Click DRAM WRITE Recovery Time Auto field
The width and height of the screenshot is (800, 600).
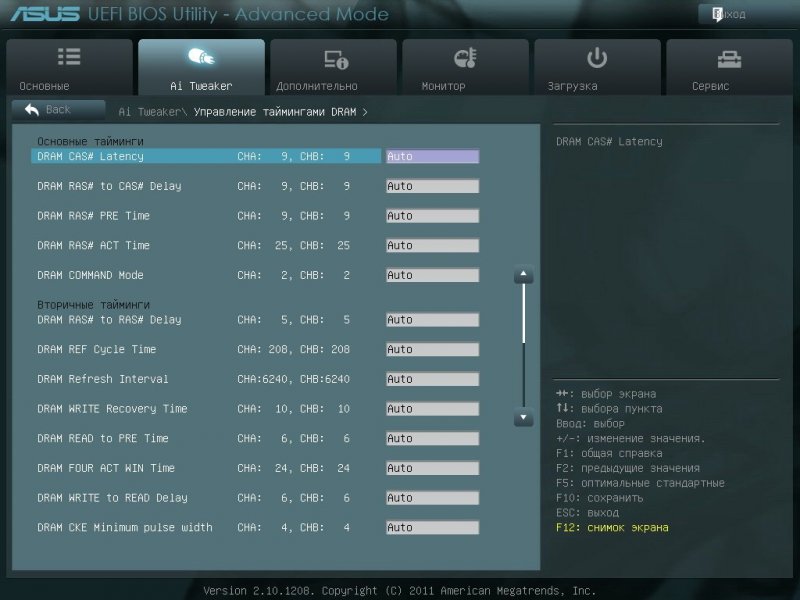pos(432,409)
